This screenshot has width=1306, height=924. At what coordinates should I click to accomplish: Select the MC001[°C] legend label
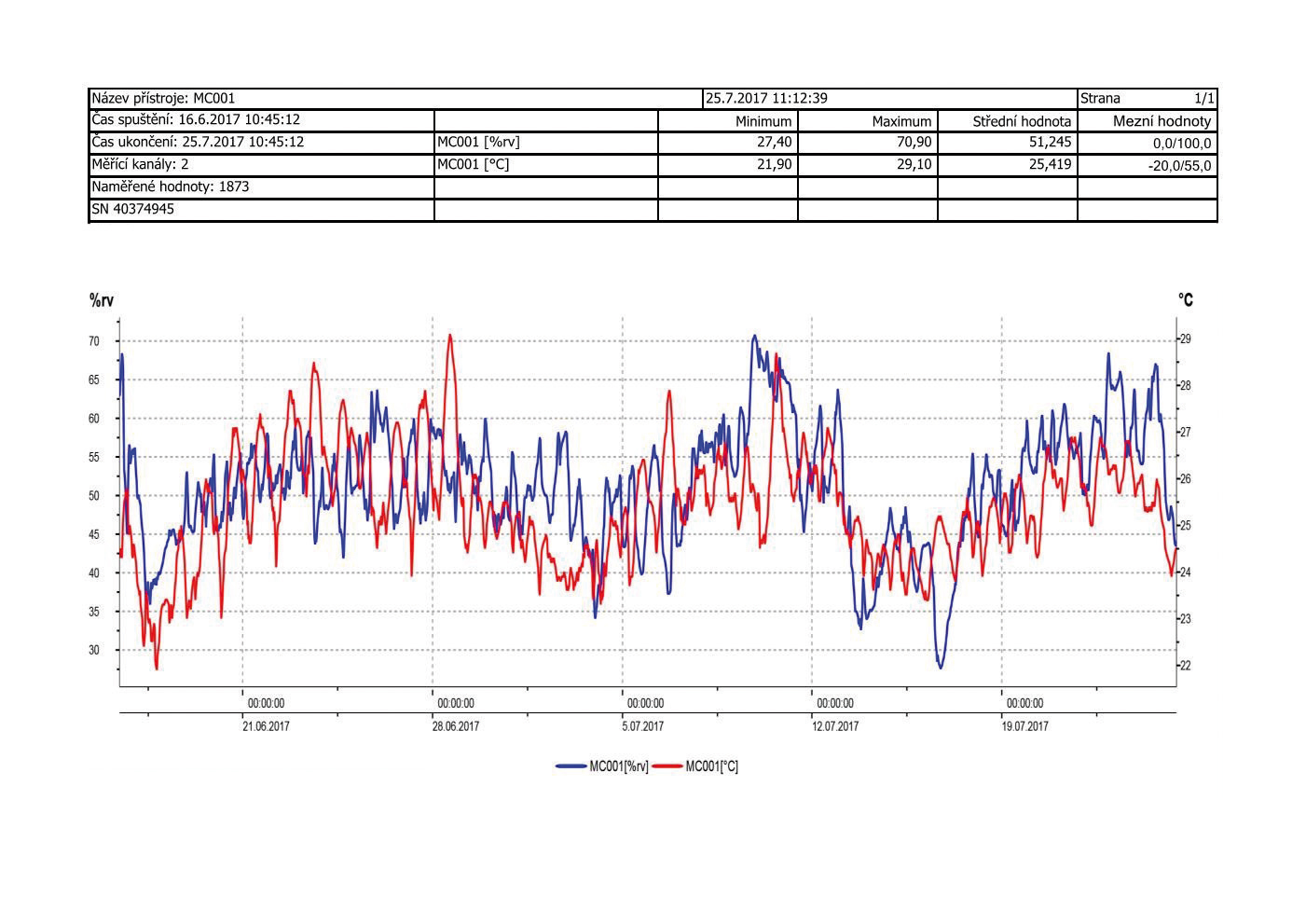coord(712,766)
